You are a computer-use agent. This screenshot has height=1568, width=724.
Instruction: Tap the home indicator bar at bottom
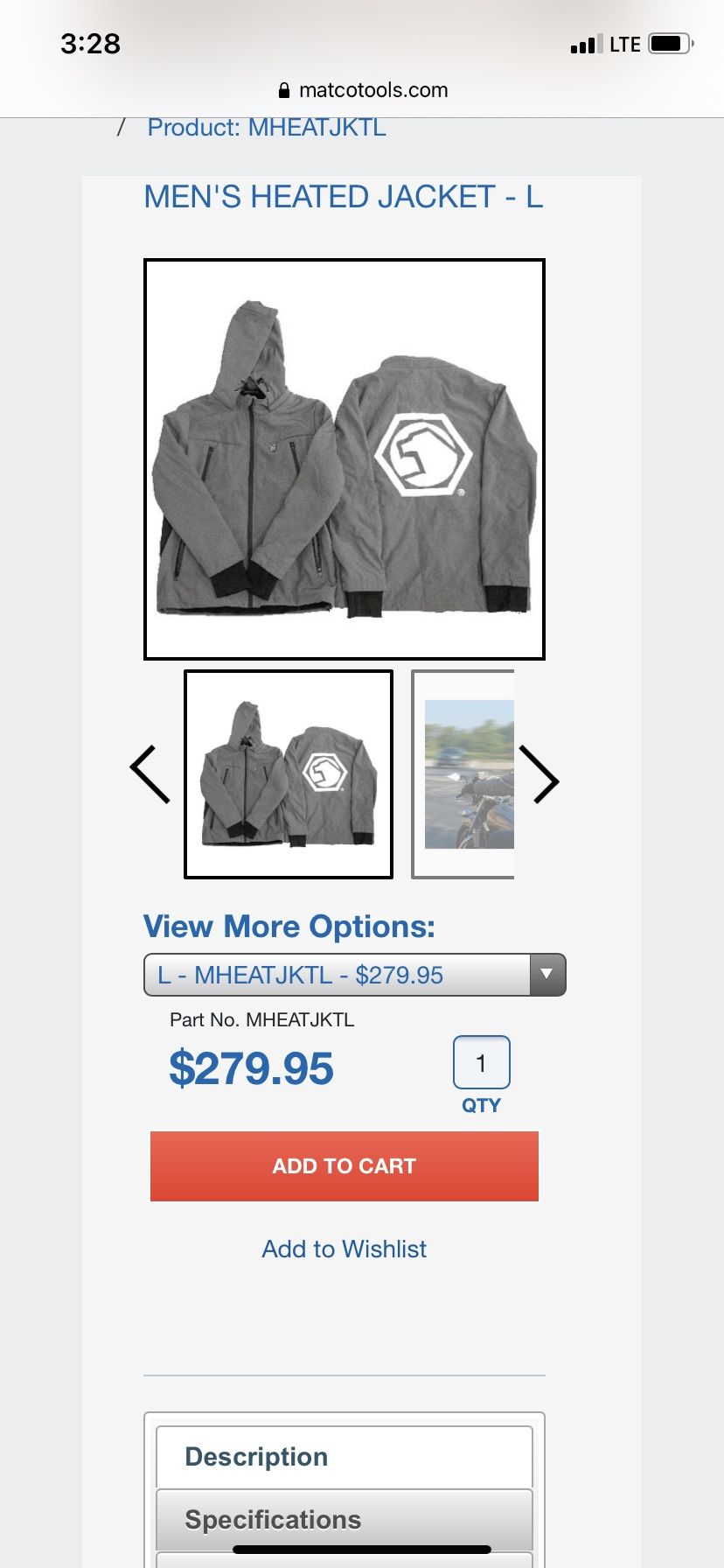point(362,1550)
